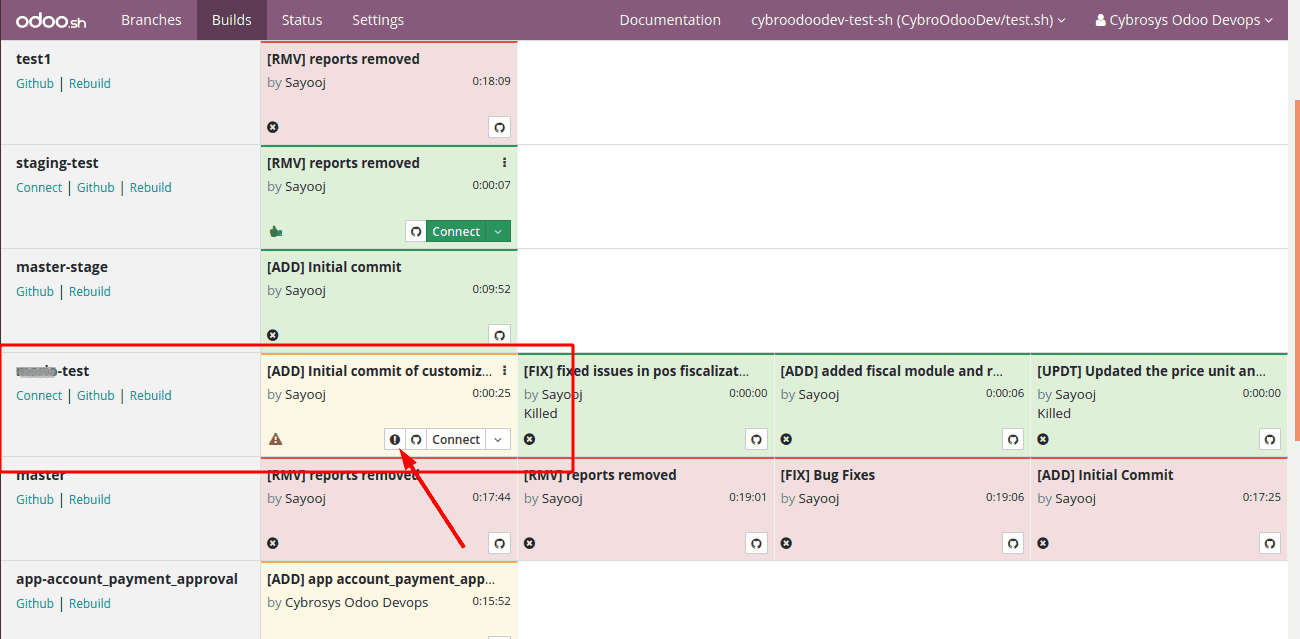Click failed status icon on test1 build
Image resolution: width=1300 pixels, height=639 pixels.
coord(273,127)
